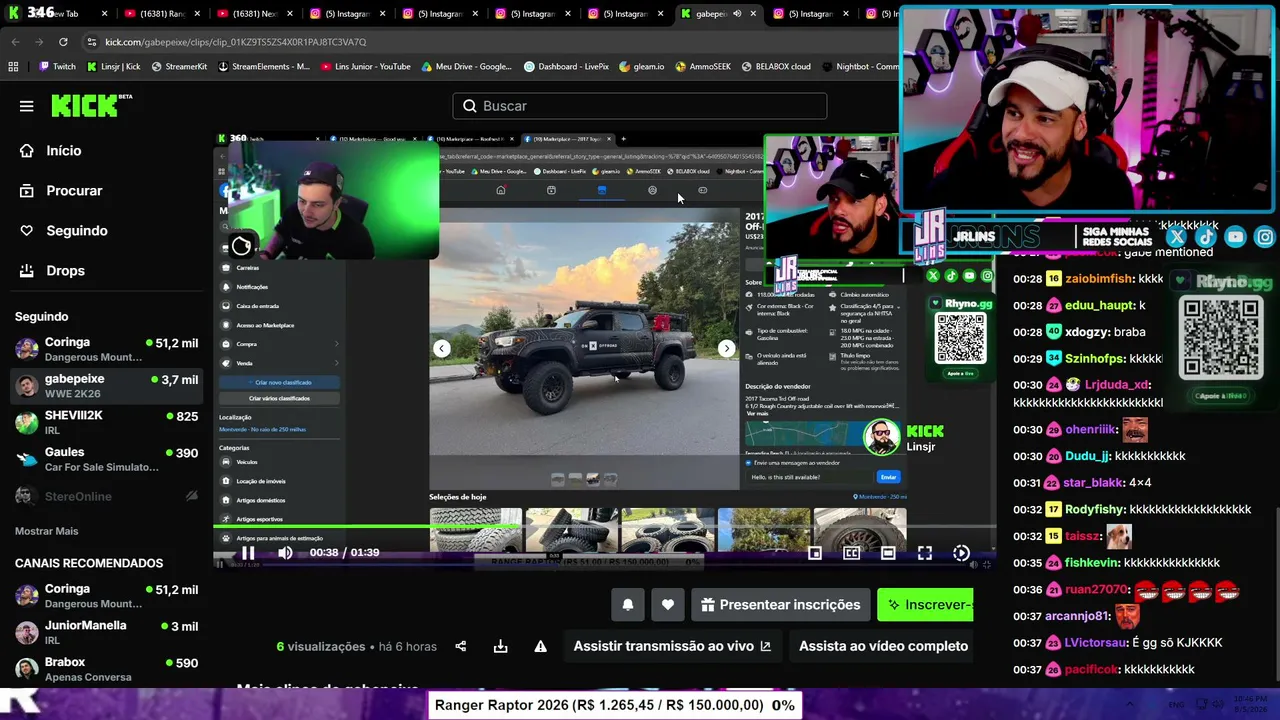Open Início in the Kick sidebar
Screen dimensions: 1280x720
point(105,151)
